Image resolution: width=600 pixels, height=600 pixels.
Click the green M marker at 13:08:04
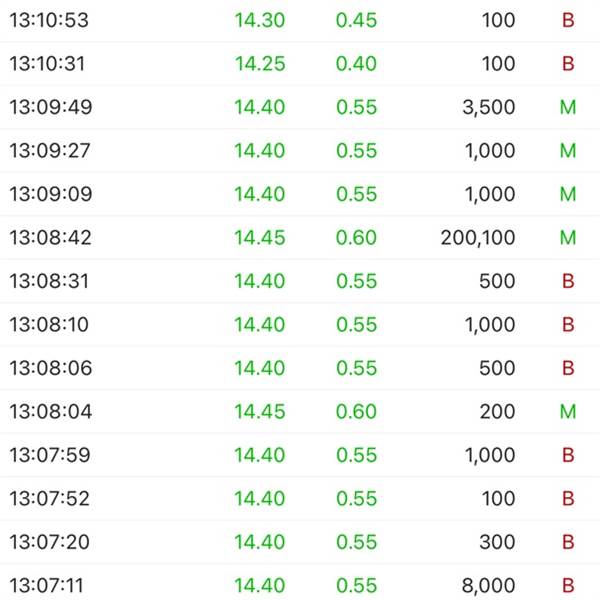568,411
